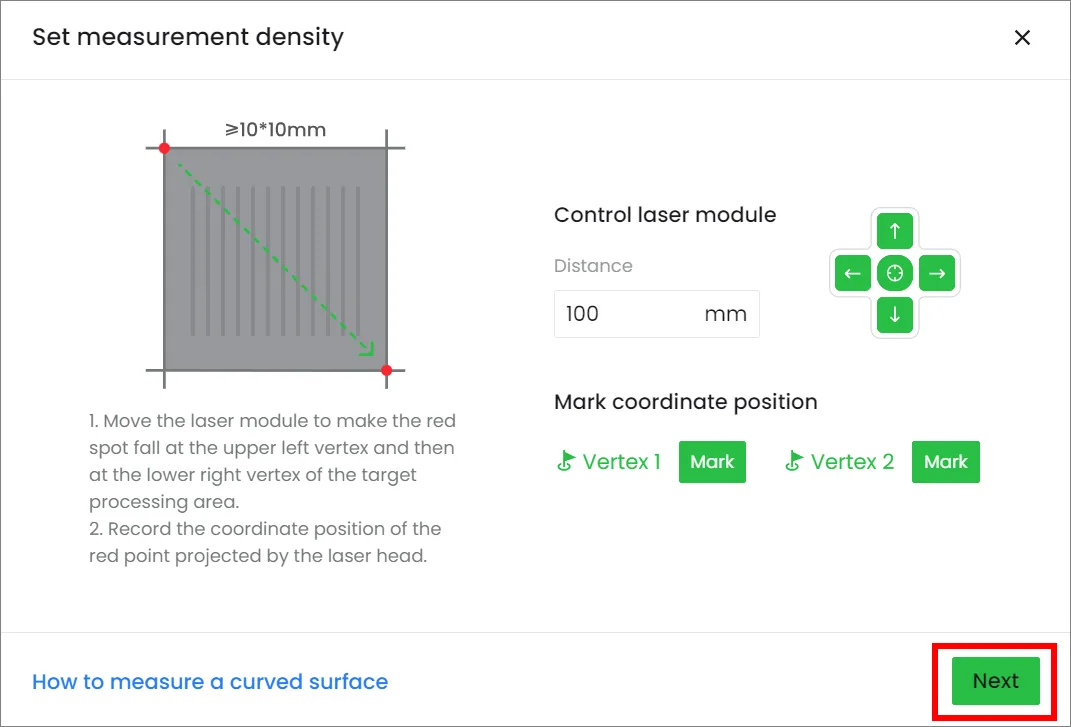Select the Vertex 2 label text
Image resolution: width=1071 pixels, height=727 pixels.
852,462
